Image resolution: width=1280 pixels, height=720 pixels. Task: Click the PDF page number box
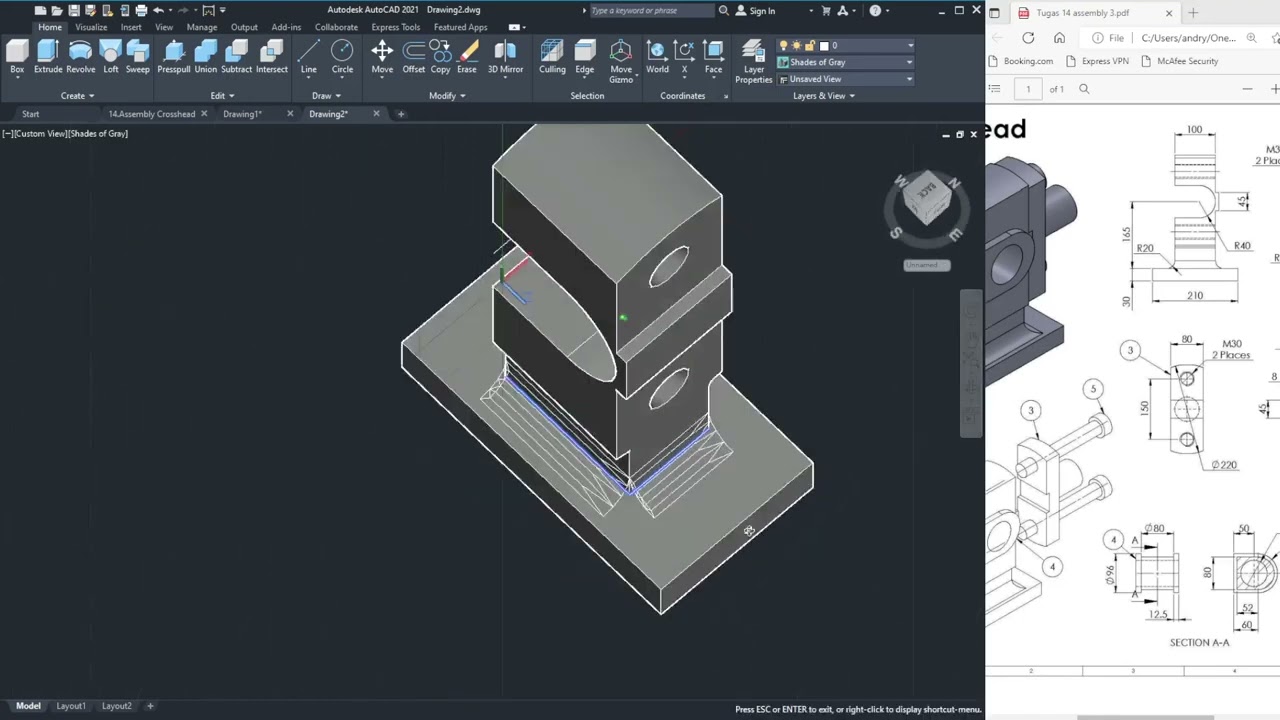[x=1027, y=89]
